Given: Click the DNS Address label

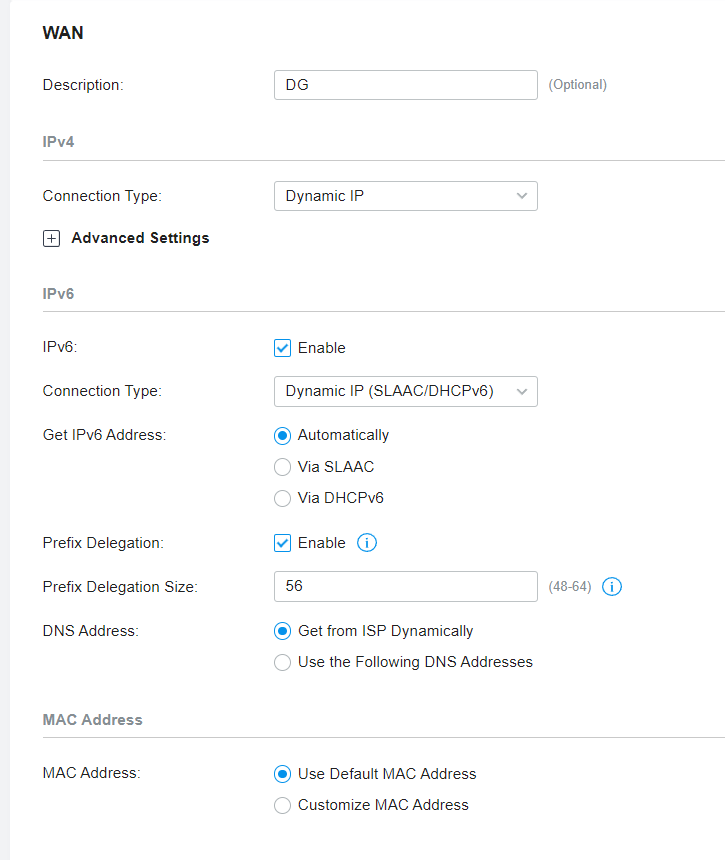Looking at the screenshot, I should [x=90, y=631].
